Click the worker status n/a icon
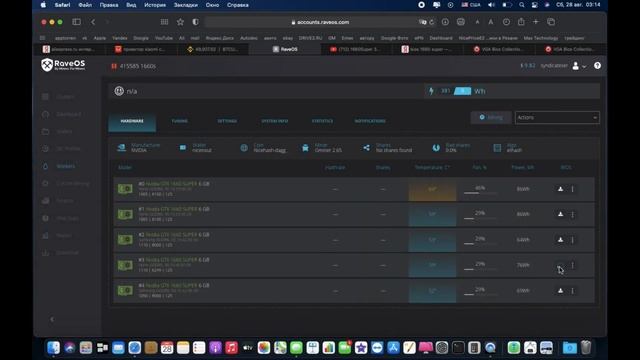This screenshot has height=360, width=640. 119,91
